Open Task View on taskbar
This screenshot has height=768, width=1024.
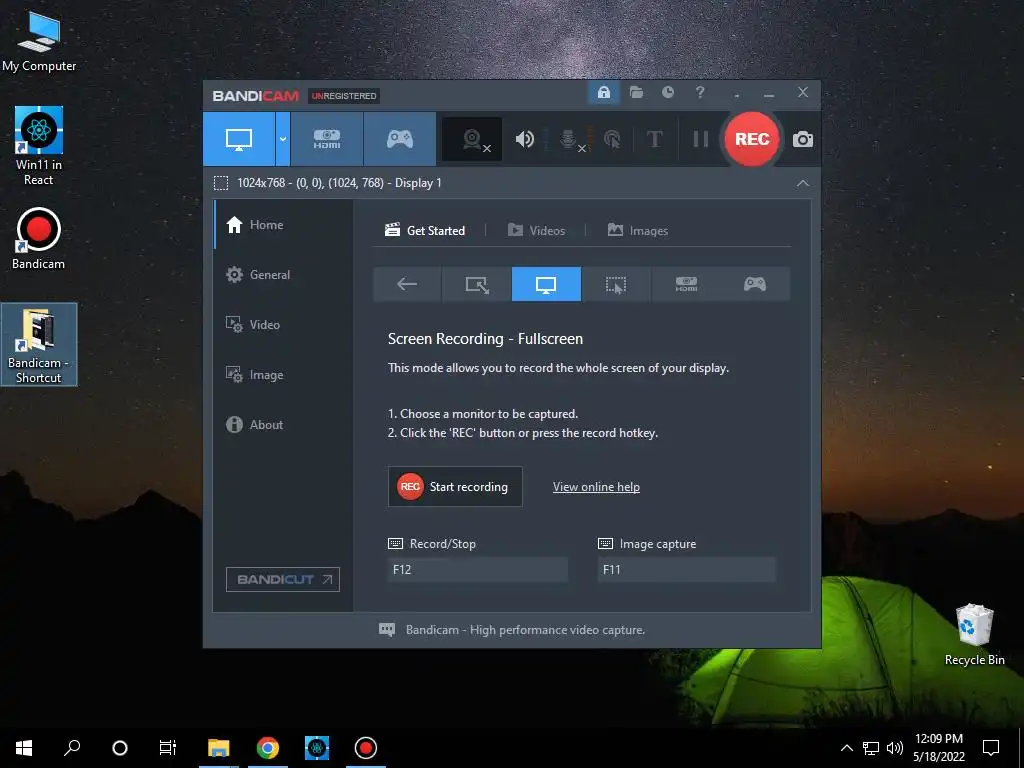tap(168, 748)
